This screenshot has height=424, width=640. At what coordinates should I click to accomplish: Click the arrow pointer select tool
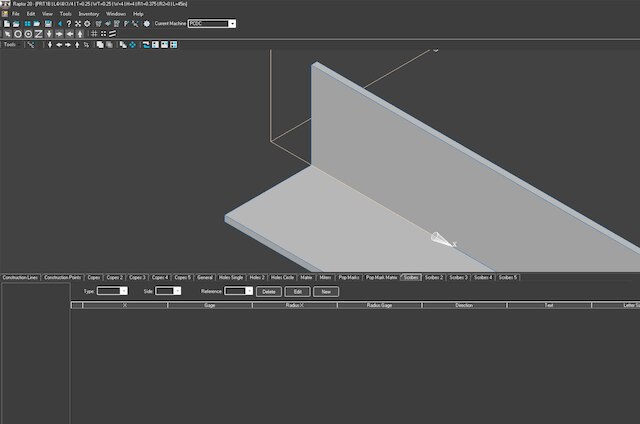point(7,33)
